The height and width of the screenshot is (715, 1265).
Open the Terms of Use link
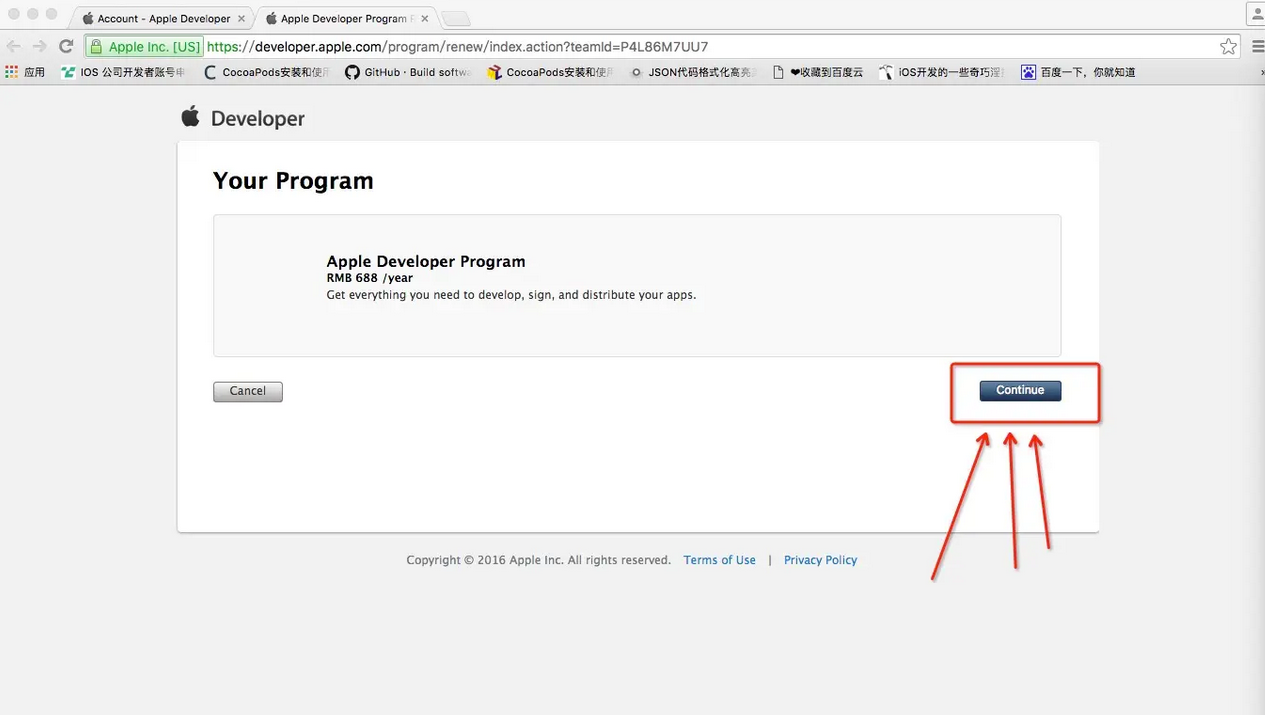click(x=720, y=560)
